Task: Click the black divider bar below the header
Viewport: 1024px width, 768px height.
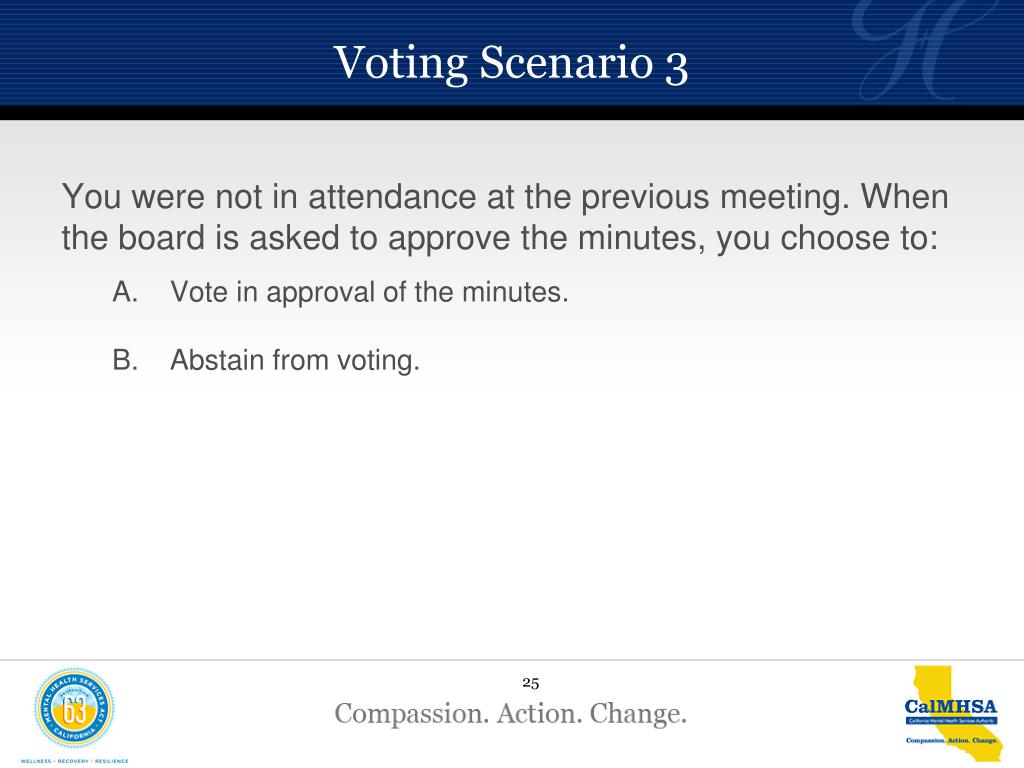Action: coord(512,112)
